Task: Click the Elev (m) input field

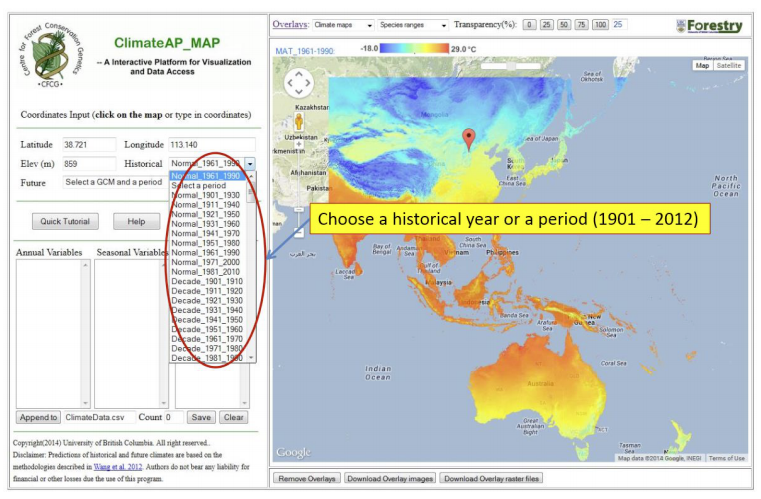Action: click(89, 164)
